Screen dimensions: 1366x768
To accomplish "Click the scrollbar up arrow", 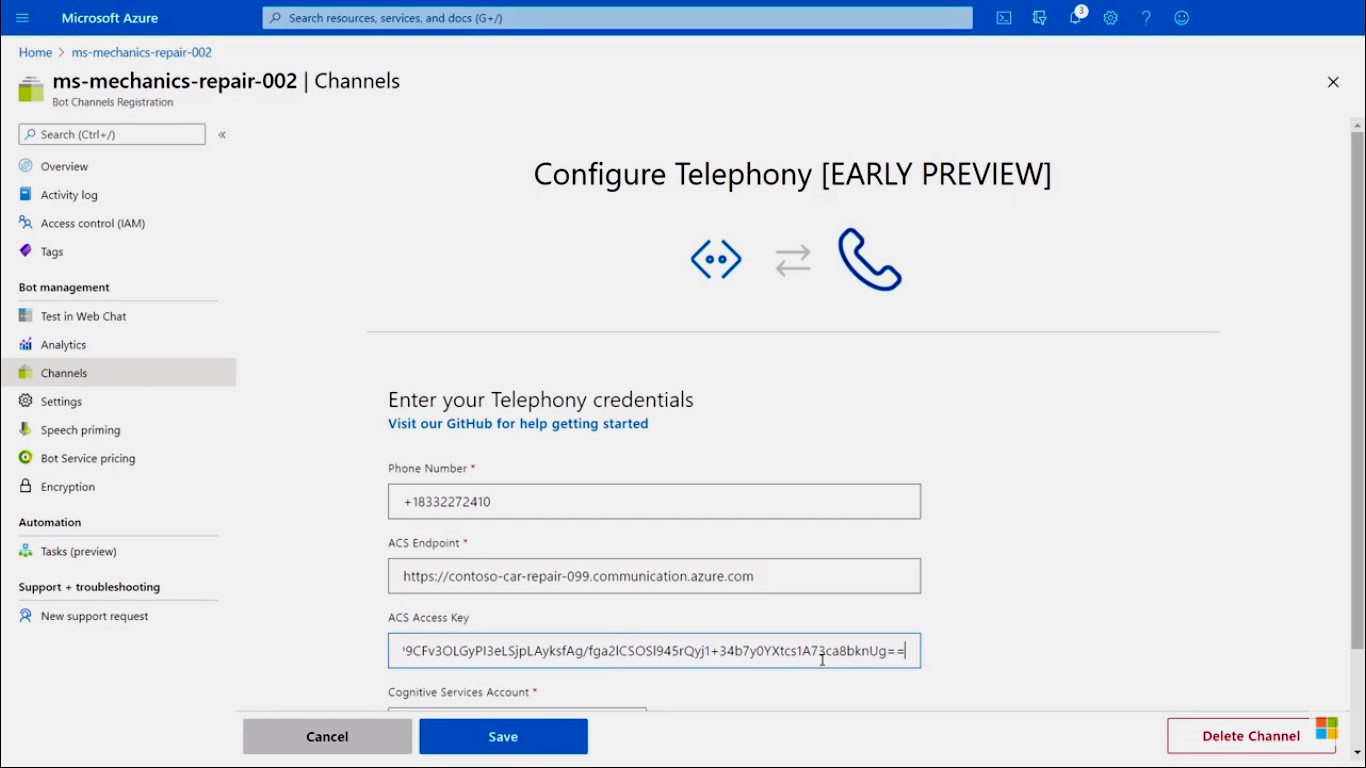I will point(1357,125).
